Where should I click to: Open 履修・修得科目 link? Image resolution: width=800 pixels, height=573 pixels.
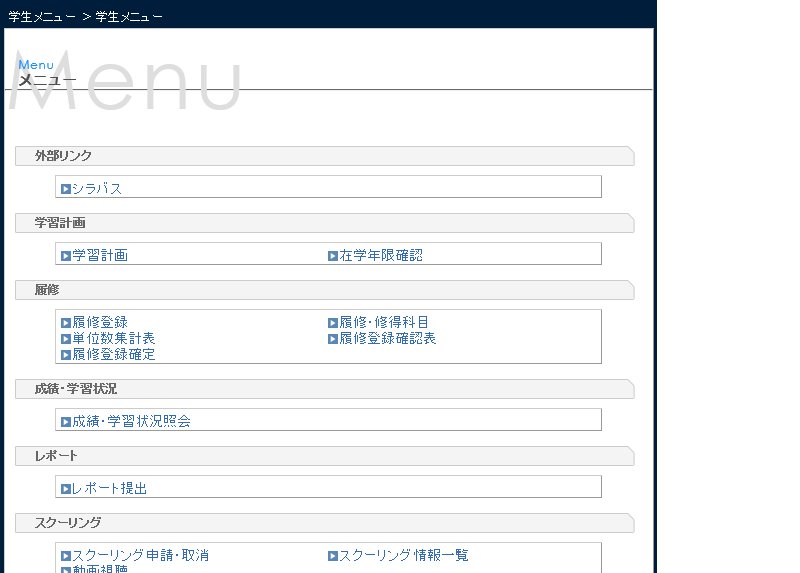384,322
